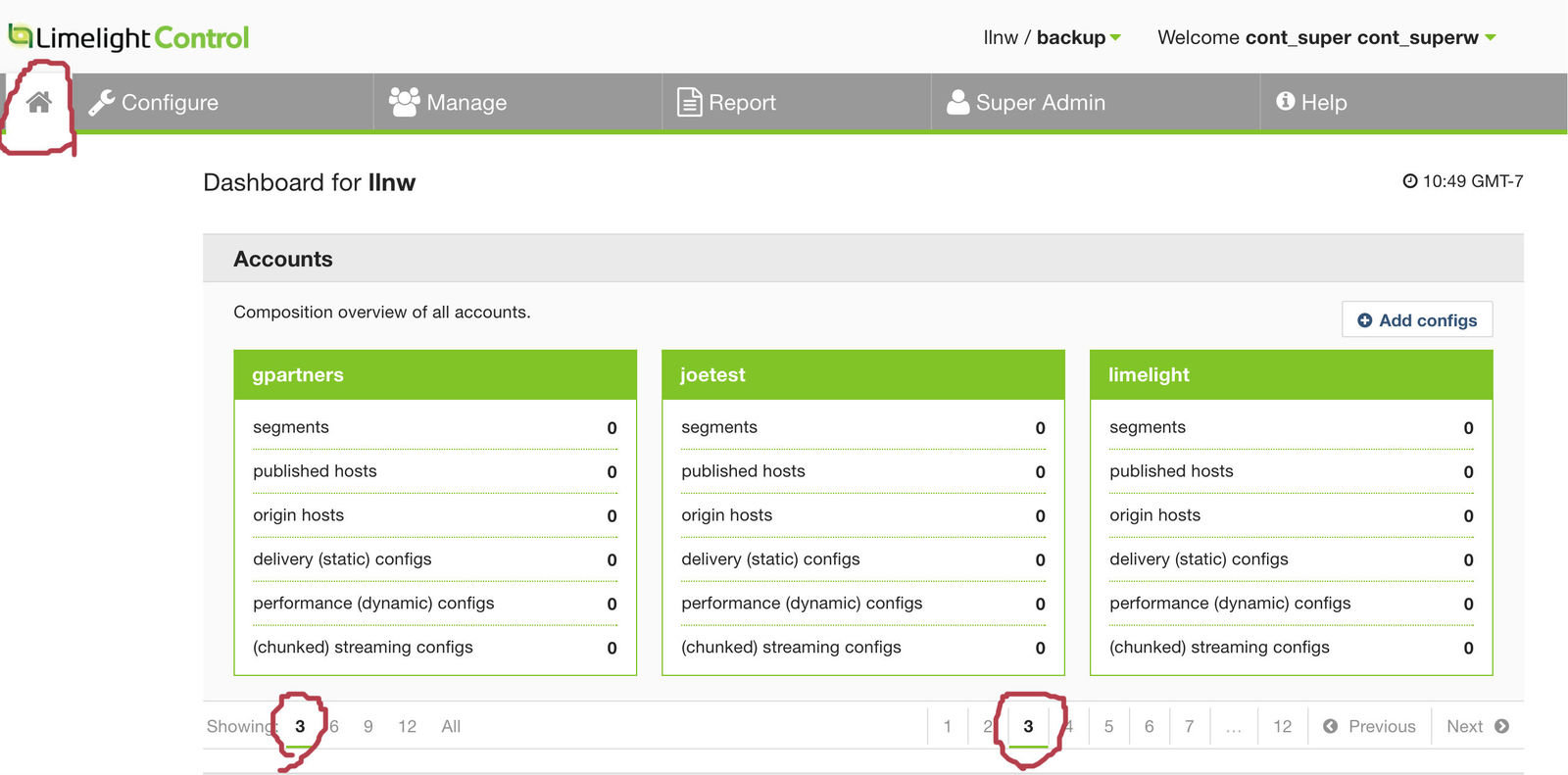Viewport: 1568px width, 775px height.
Task: Expand the Welcome cont_super user dropdown
Action: (x=1326, y=37)
